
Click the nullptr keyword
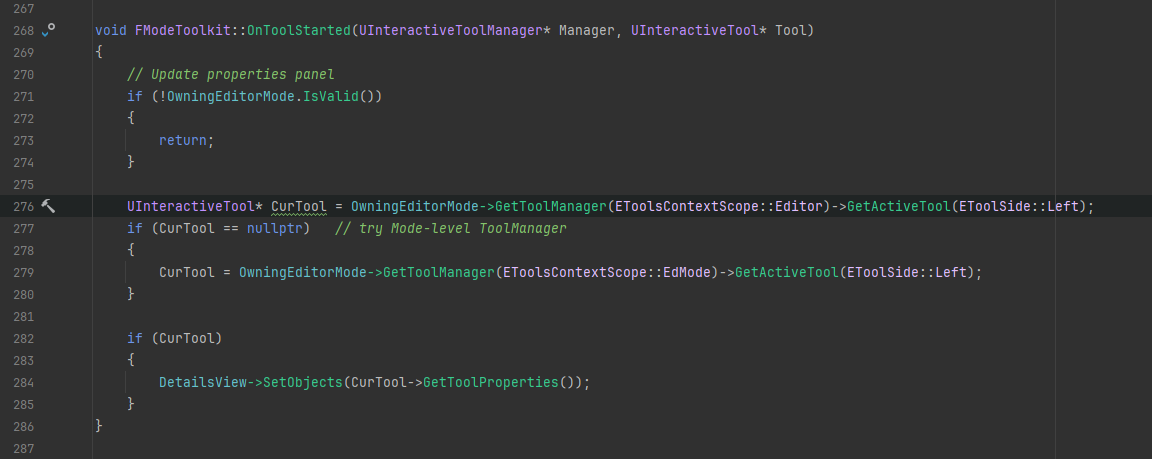pyautogui.click(x=274, y=229)
